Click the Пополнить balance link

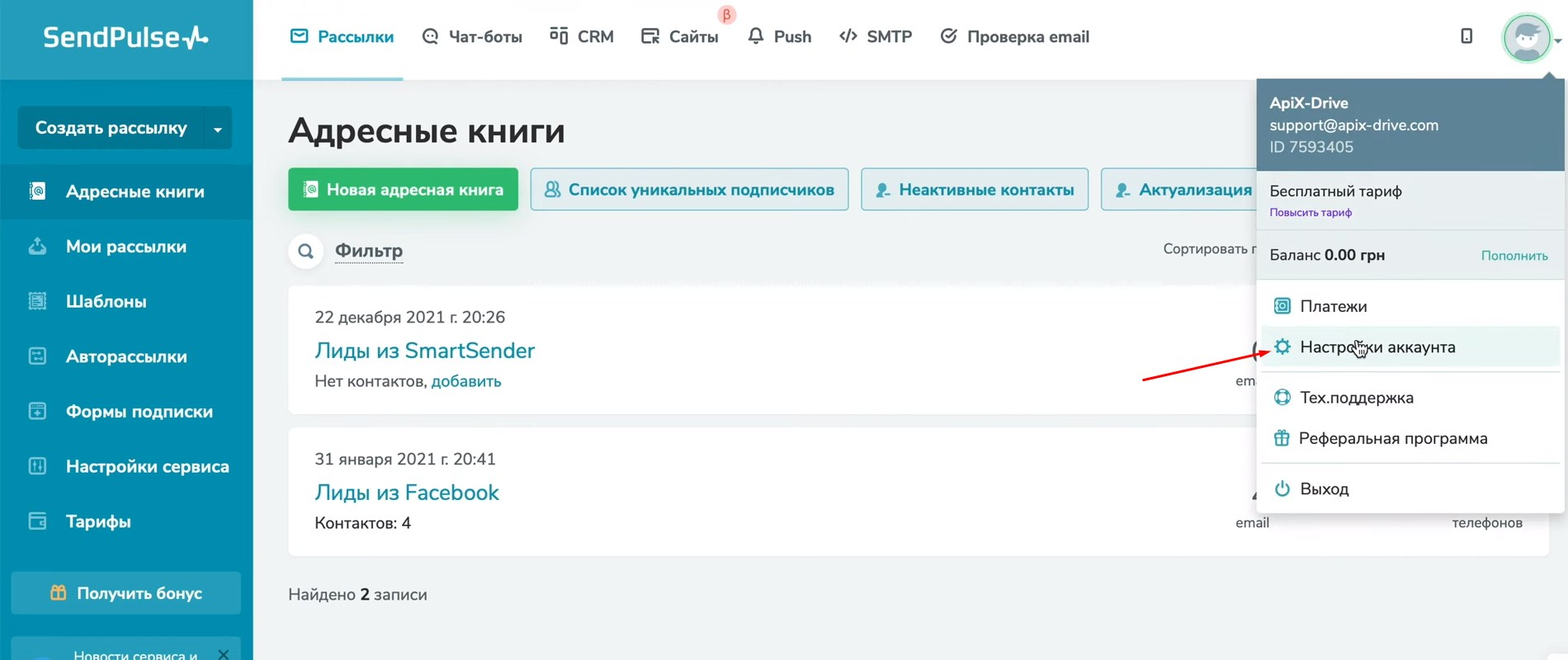(1514, 256)
